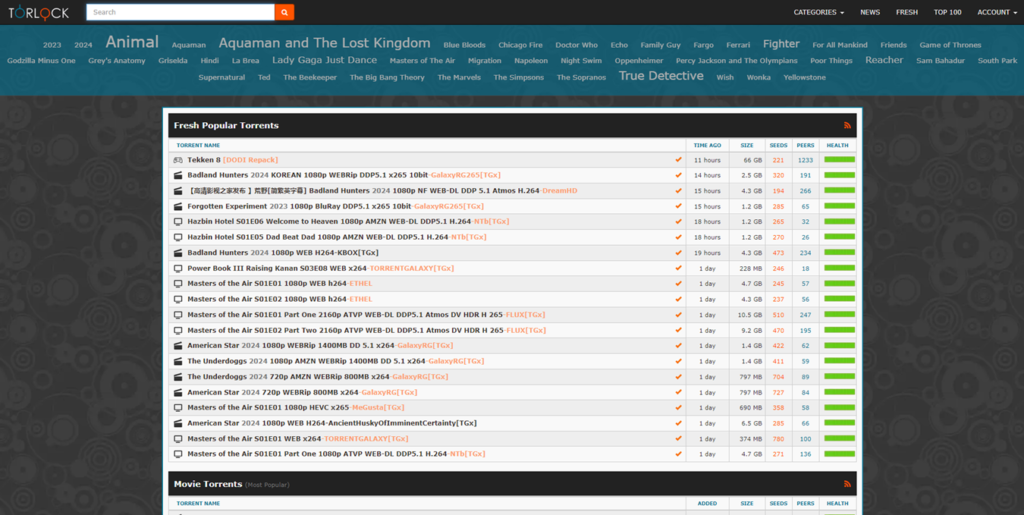The width and height of the screenshot is (1024, 515).
Task: Click TV icon beside Masters of the Air S01E01 ETHEL
Action: 178,284
